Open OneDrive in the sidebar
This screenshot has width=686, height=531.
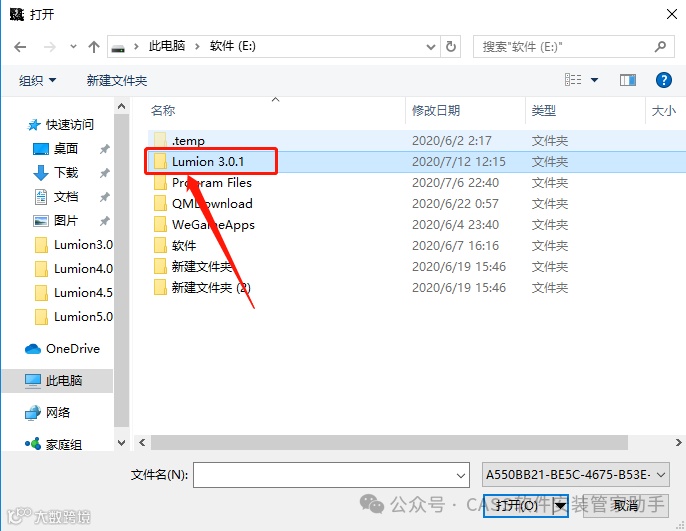point(62,349)
